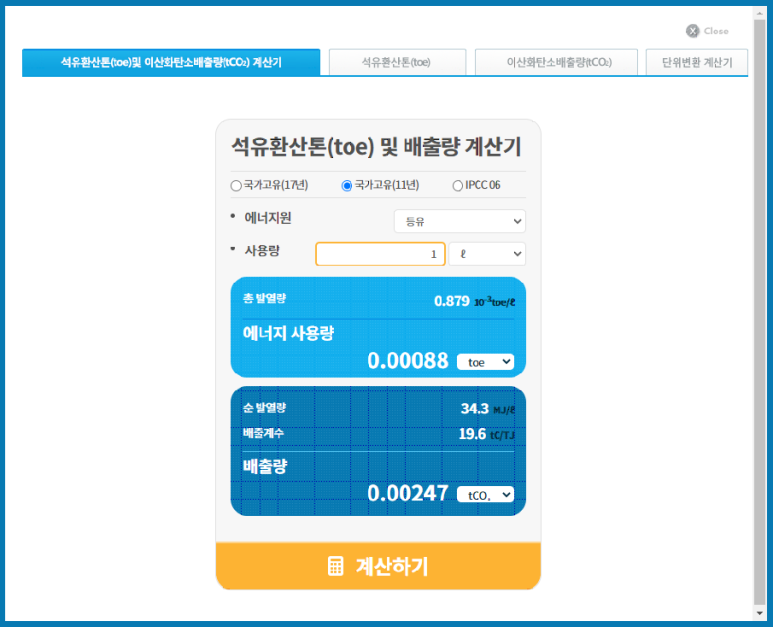Switch to the 이산화탄소배출량(tCO₂) tab
Image resolution: width=773 pixels, height=627 pixels.
pos(557,62)
